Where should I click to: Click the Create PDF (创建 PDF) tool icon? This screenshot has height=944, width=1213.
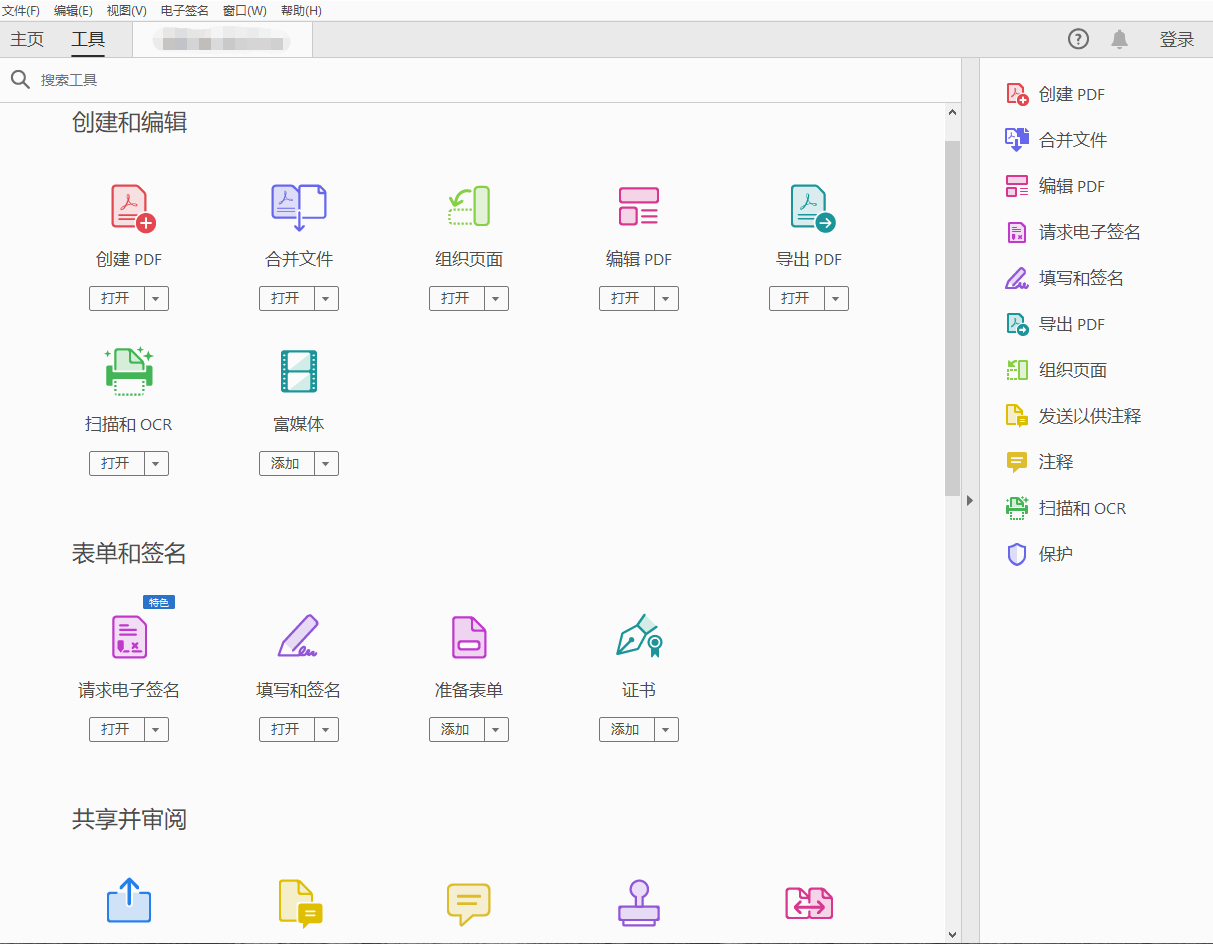(131, 208)
